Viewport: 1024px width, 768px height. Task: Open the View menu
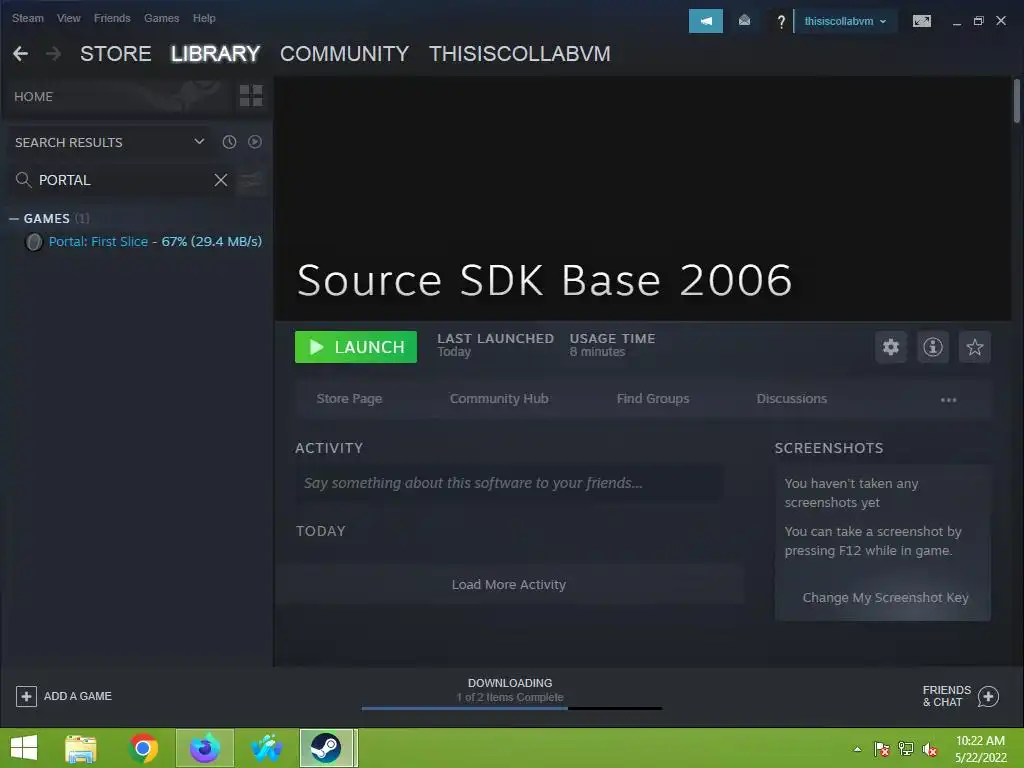coord(69,18)
